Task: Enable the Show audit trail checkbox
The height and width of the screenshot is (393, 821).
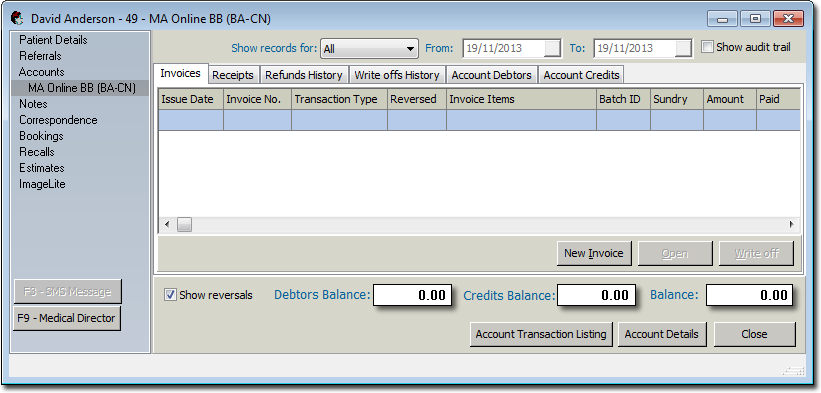Action: pos(707,47)
